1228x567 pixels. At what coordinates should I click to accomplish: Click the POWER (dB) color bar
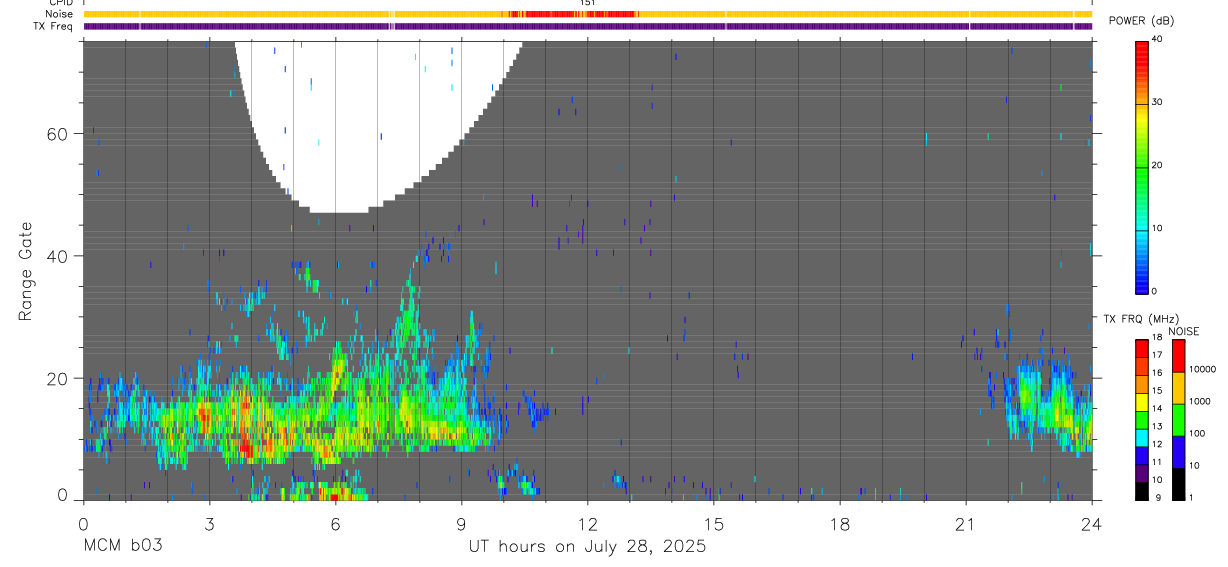(x=1142, y=165)
